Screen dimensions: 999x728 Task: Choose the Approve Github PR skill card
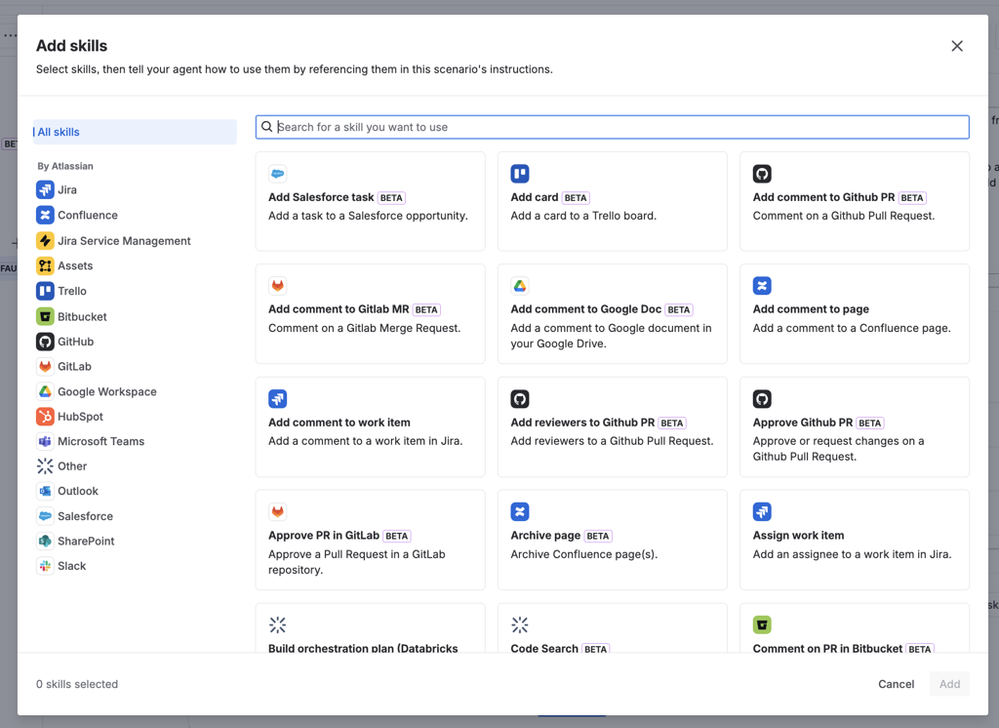[x=854, y=427]
